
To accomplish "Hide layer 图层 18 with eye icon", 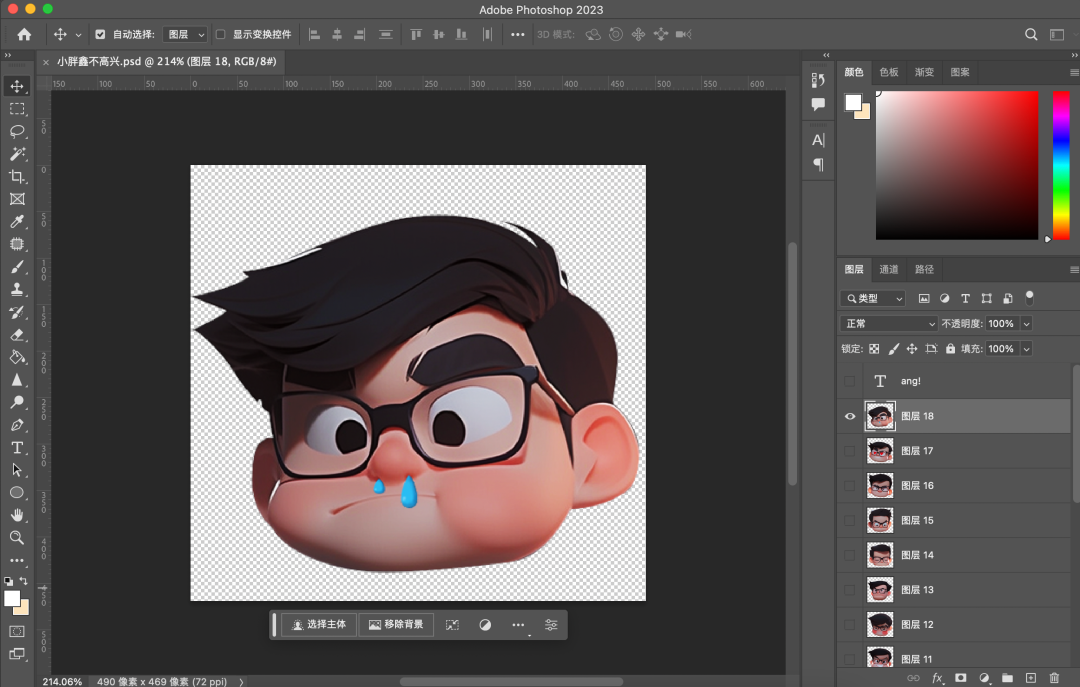I will click(850, 416).
